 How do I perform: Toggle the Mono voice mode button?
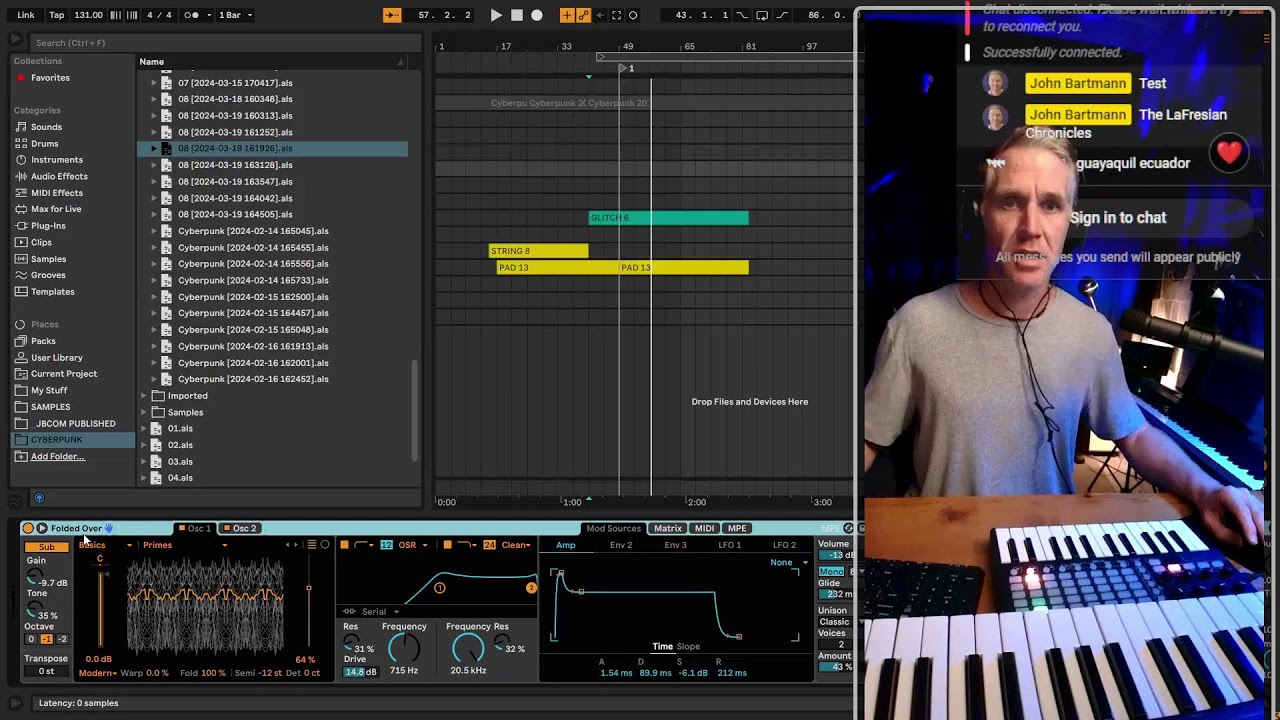click(831, 572)
